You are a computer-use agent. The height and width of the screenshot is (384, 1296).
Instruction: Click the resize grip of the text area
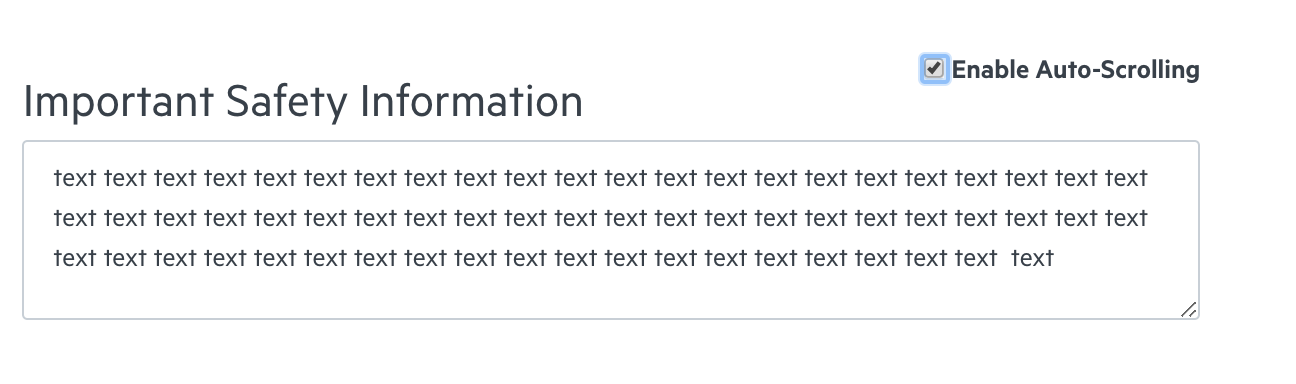(x=1188, y=310)
